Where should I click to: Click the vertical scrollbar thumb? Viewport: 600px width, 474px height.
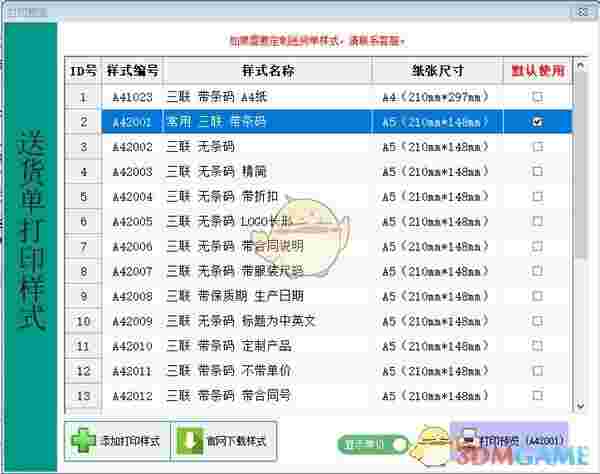[x=580, y=165]
